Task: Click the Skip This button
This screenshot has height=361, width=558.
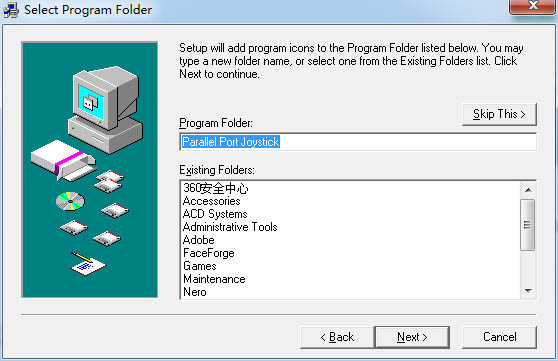Action: 499,114
